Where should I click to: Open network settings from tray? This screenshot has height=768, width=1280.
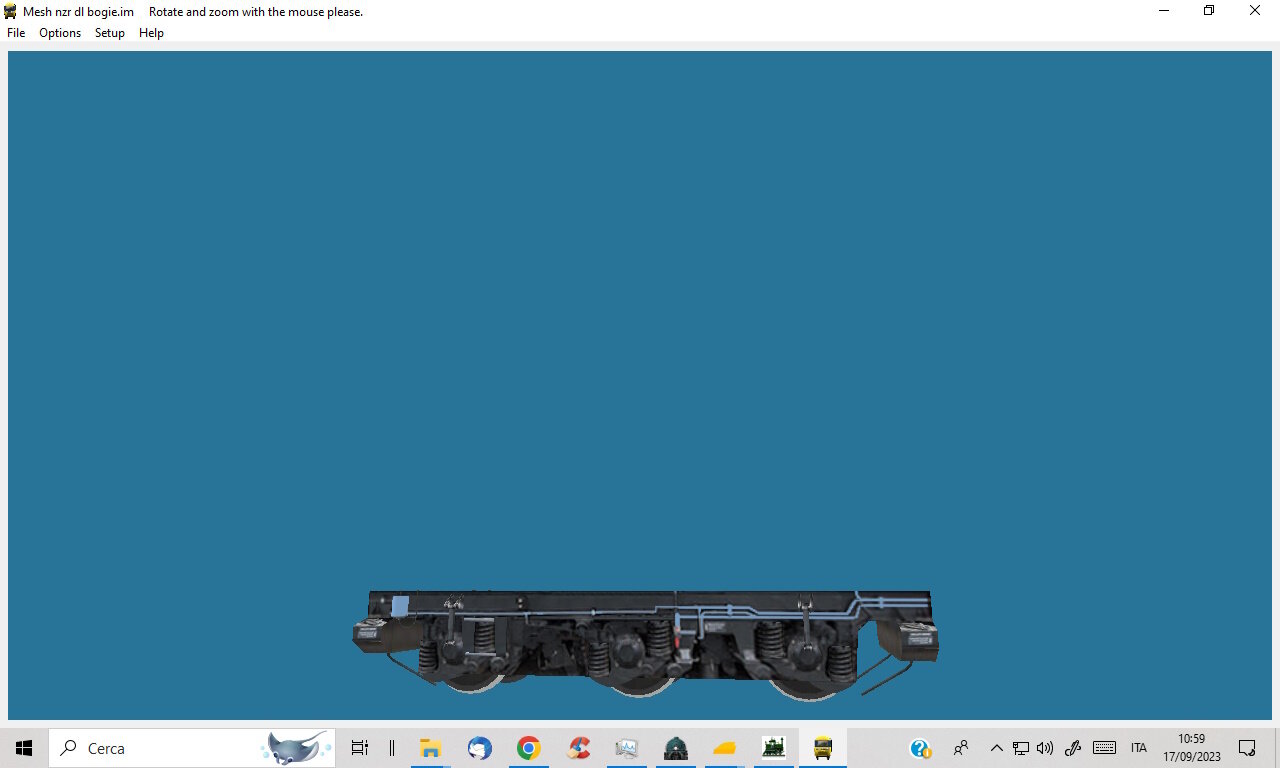click(x=1021, y=748)
